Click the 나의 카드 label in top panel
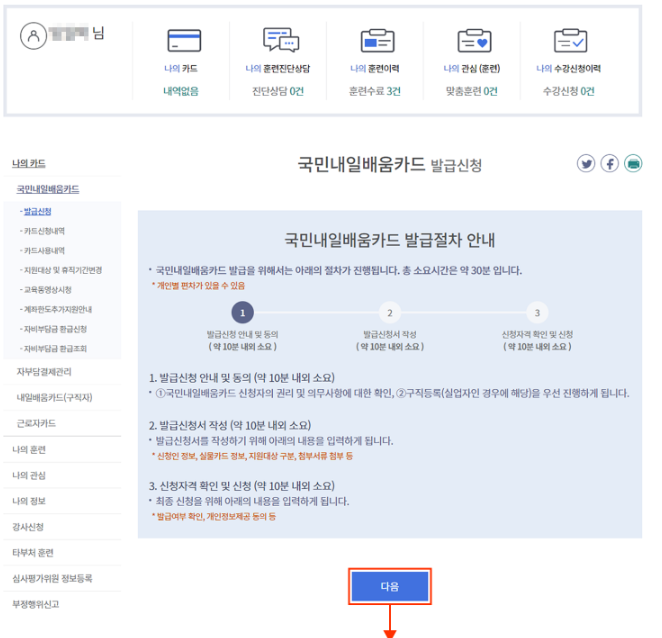This screenshot has width=662, height=638. click(181, 68)
